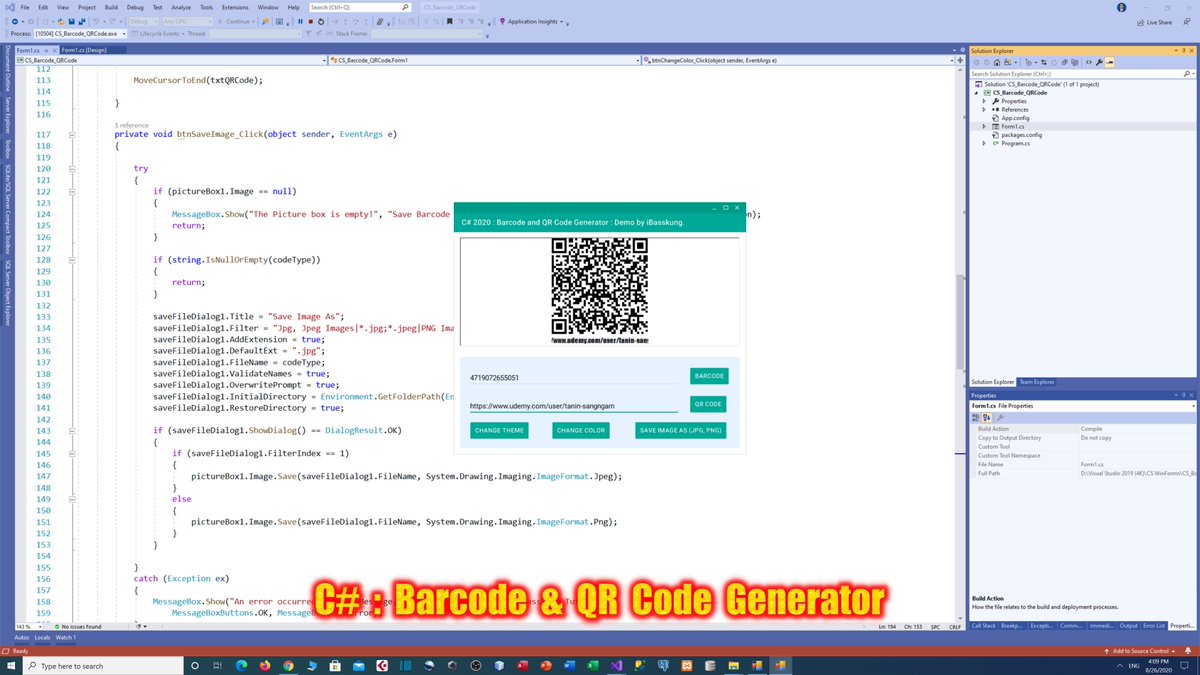Collapse the btnSaveImage_Click method outline
The width and height of the screenshot is (1200, 675).
click(71, 134)
